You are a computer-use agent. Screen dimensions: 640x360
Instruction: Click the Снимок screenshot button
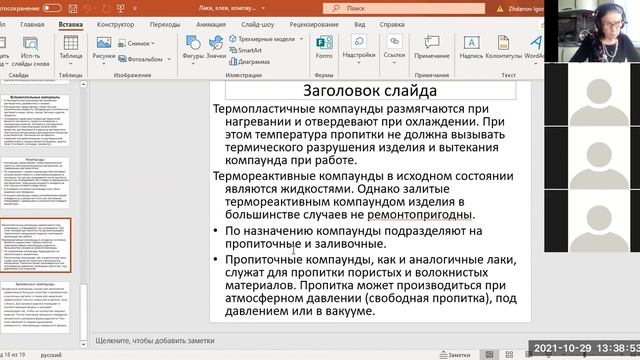pyautogui.click(x=134, y=43)
